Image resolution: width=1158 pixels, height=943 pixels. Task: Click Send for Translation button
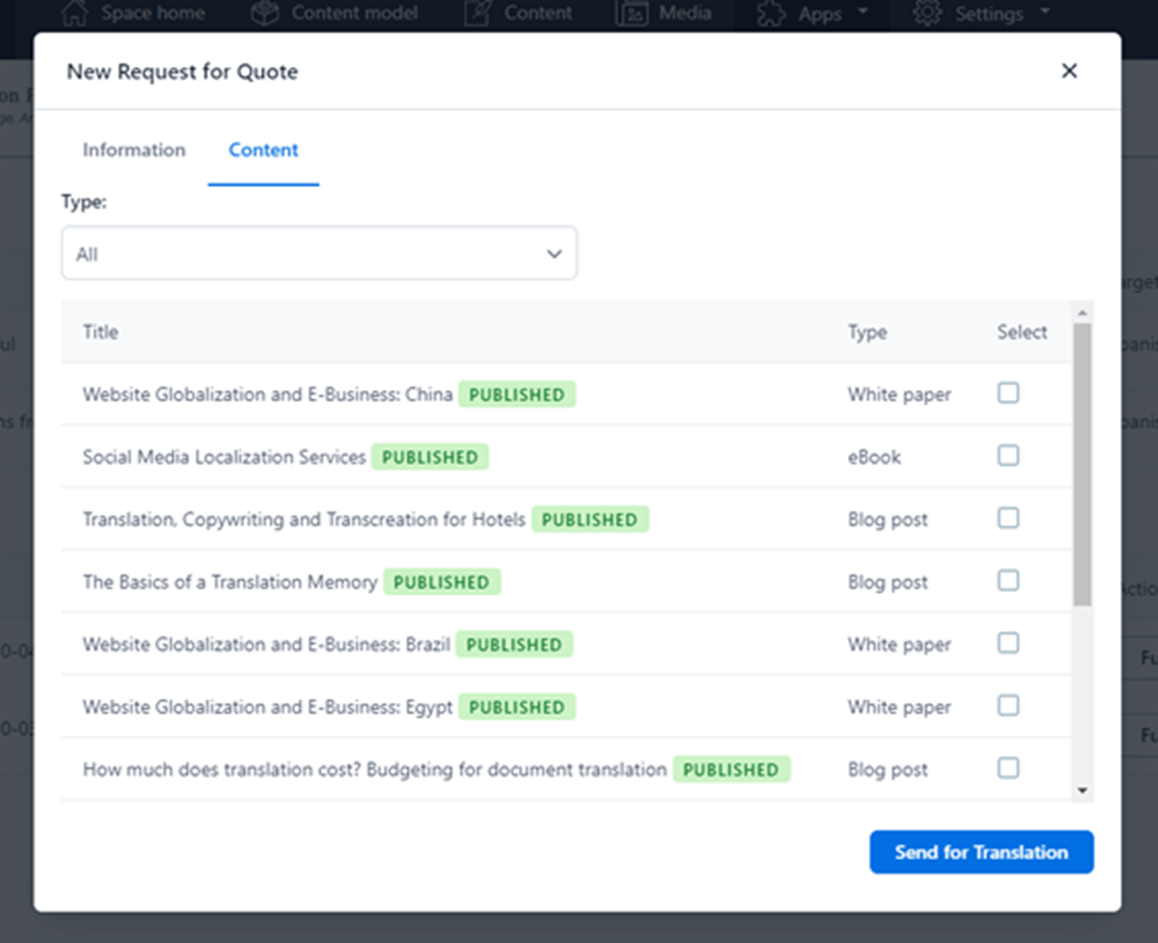(981, 852)
